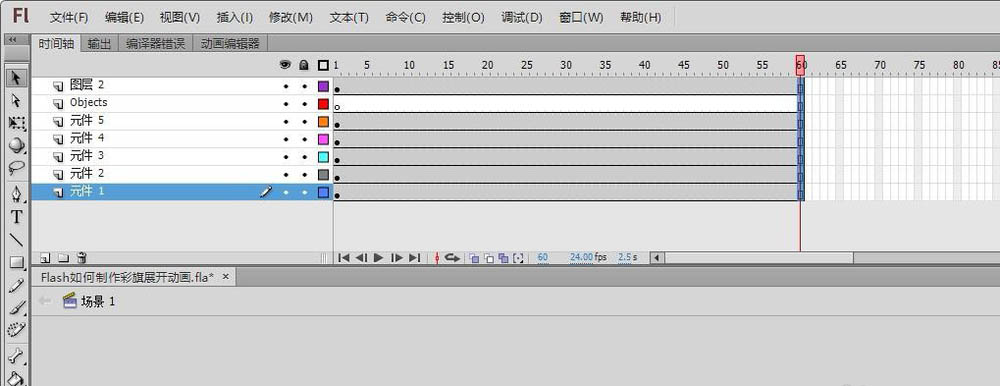Open the 插入(I) menu
This screenshot has height=386, width=1000.
[x=235, y=17]
